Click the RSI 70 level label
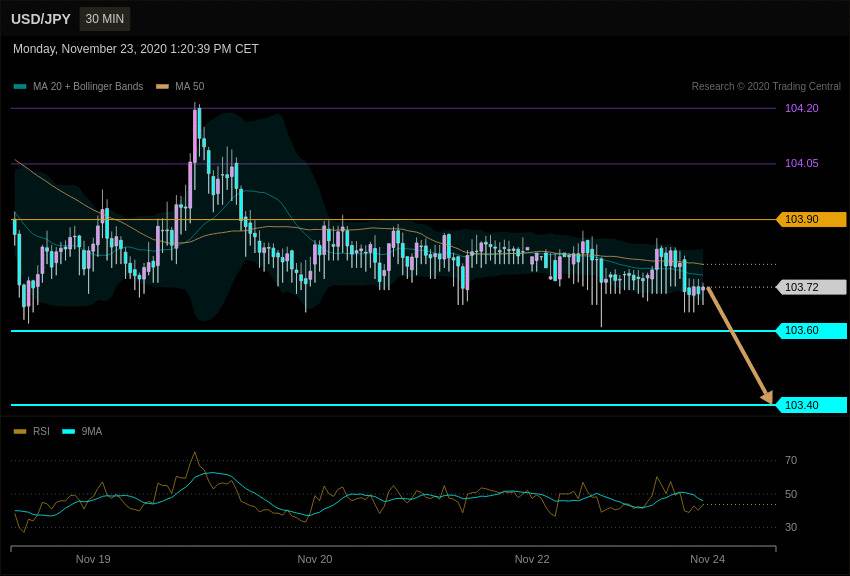 click(x=791, y=460)
